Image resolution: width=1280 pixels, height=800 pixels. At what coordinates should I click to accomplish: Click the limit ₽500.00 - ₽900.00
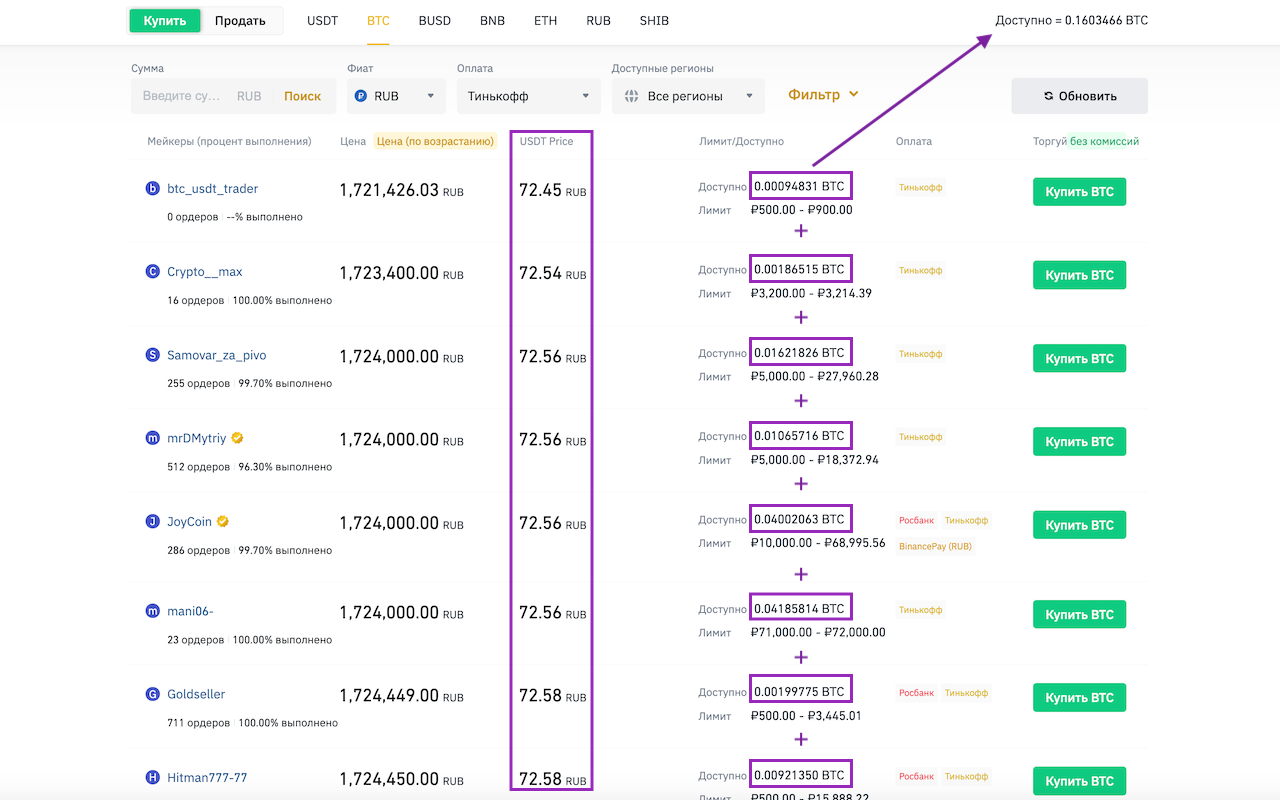click(801, 210)
